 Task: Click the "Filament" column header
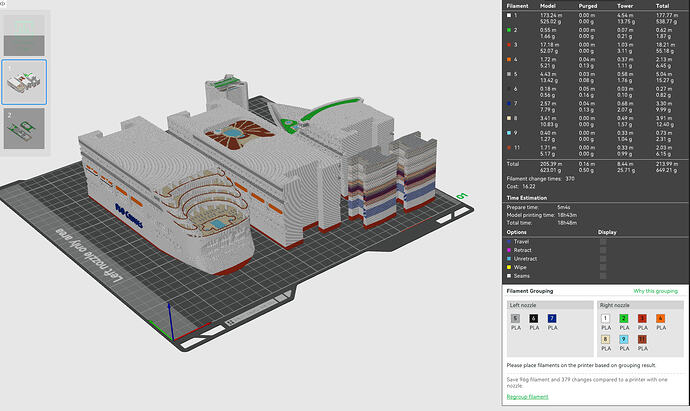[517, 6]
